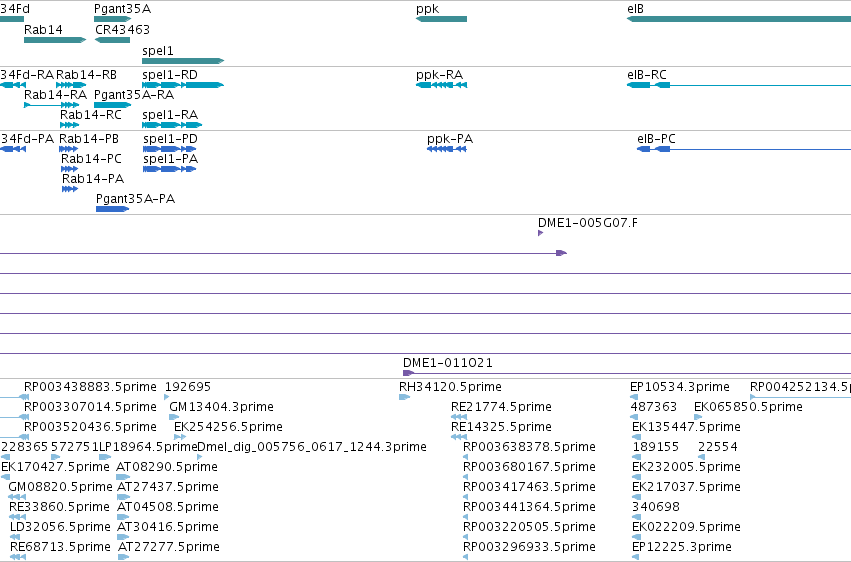Image resolution: width=851 pixels, height=562 pixels.
Task: Open the RP003520436.5prime EST label
Action: pos(90,427)
